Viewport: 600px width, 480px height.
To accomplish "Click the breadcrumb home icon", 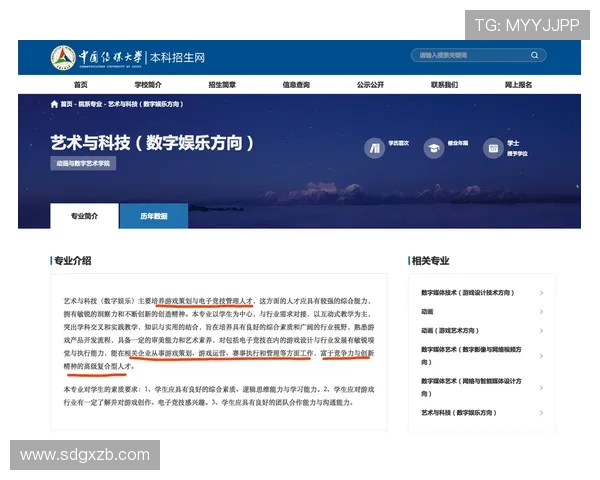I will click(x=54, y=104).
